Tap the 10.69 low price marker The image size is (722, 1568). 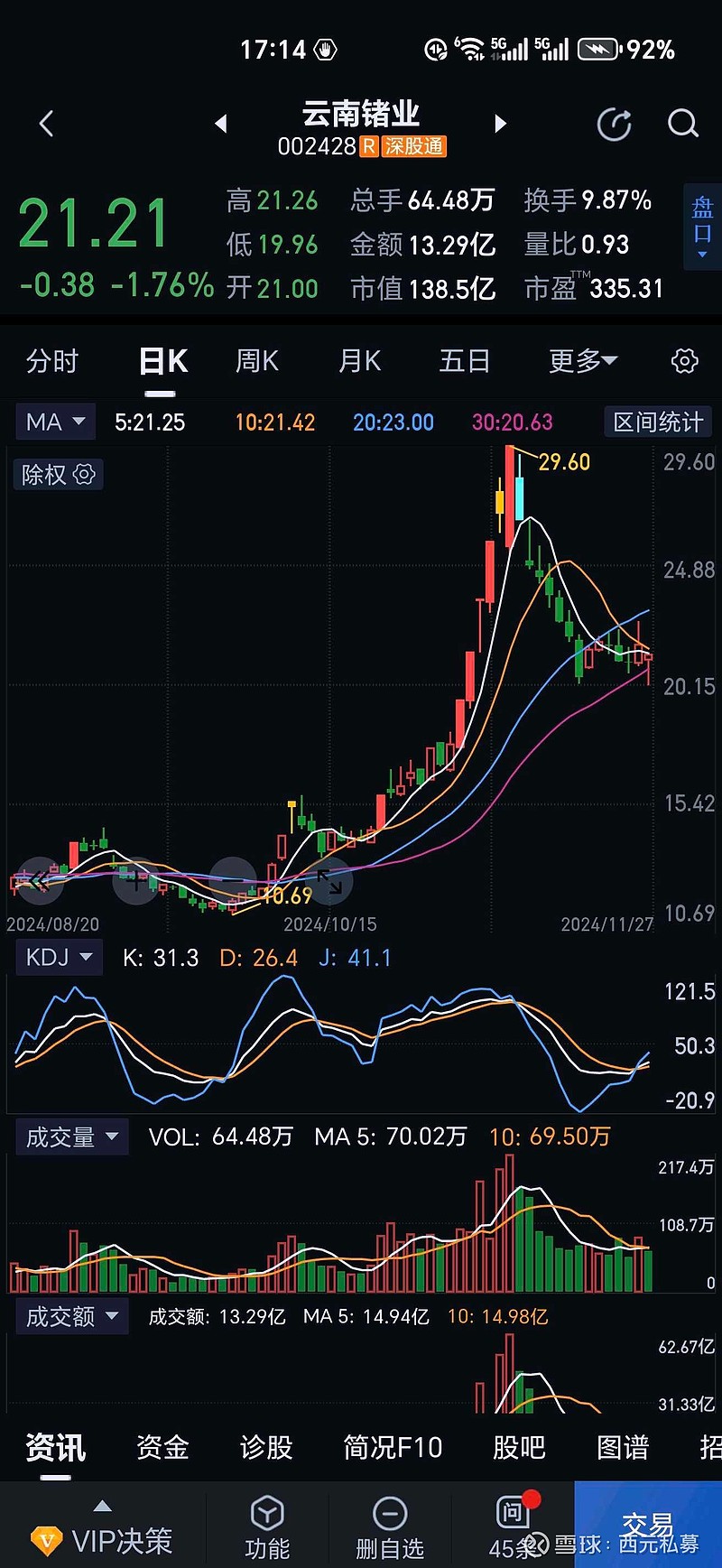click(286, 895)
